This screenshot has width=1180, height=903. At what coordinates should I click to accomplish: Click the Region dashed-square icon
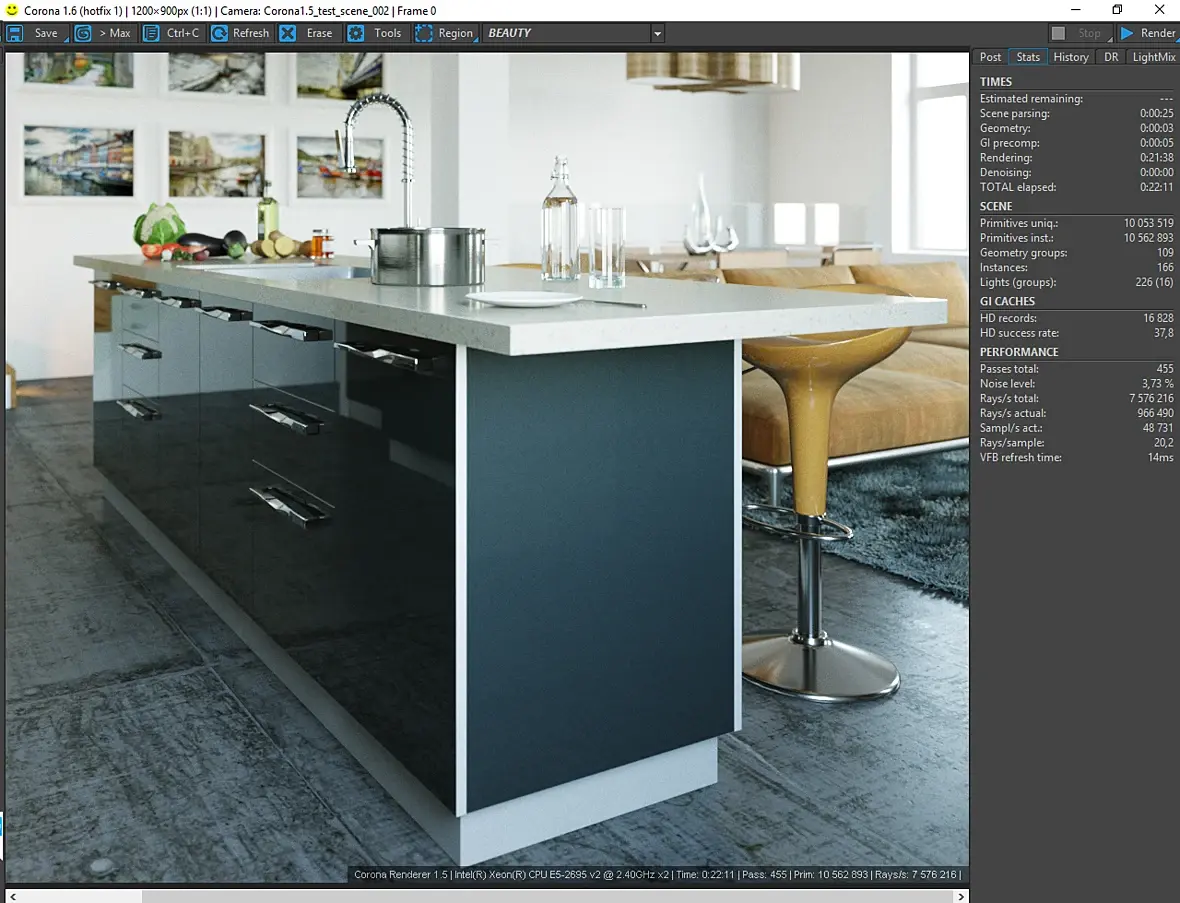(424, 33)
